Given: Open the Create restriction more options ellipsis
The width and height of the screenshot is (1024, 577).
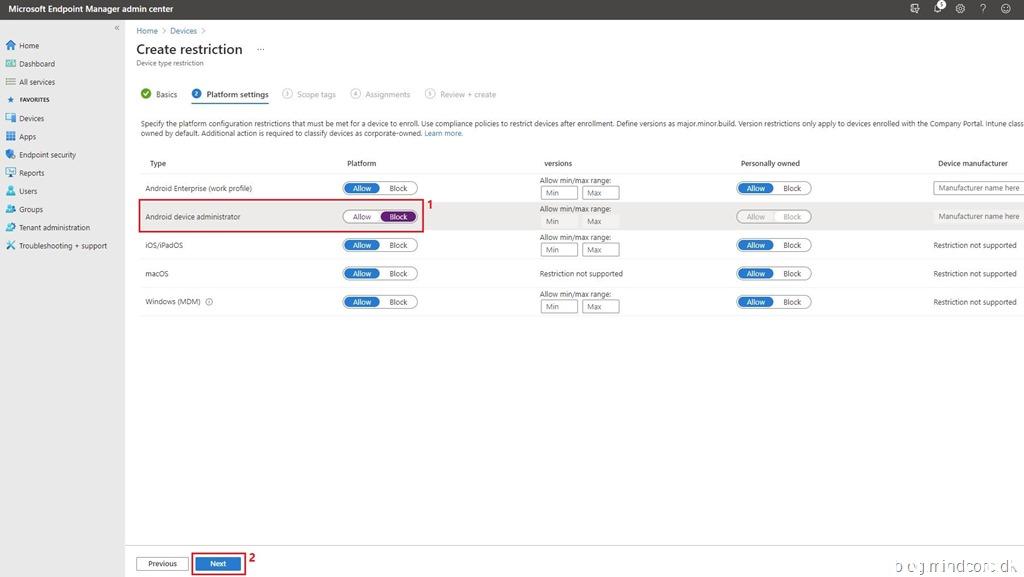Looking at the screenshot, I should point(261,49).
